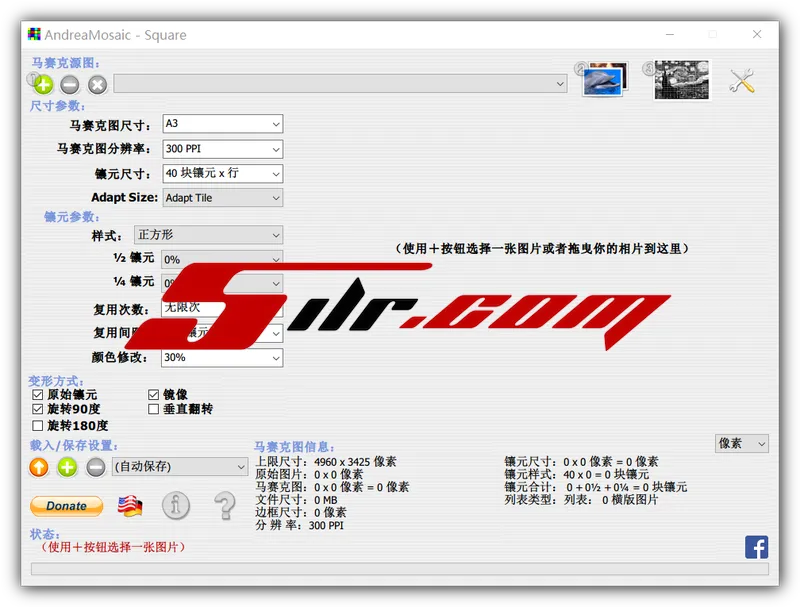Click the 上限尺寸 4960 x 3425 像素 text
Screen dimensions: 800x607
point(326,462)
